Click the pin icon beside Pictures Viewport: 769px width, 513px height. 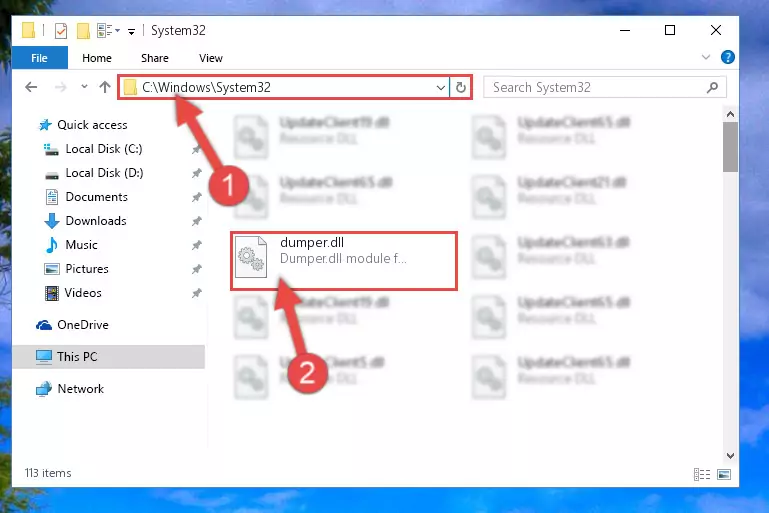click(196, 269)
